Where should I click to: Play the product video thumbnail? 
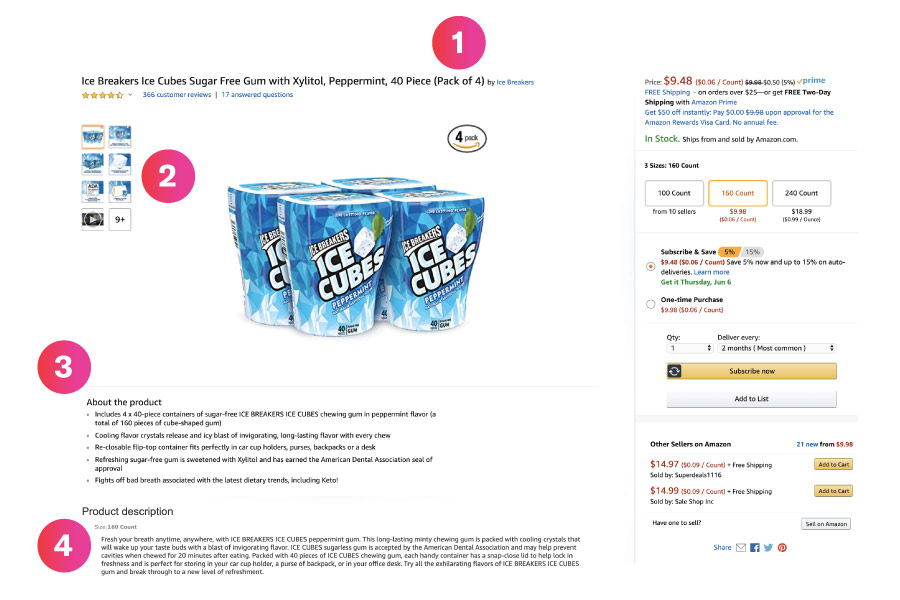92,219
